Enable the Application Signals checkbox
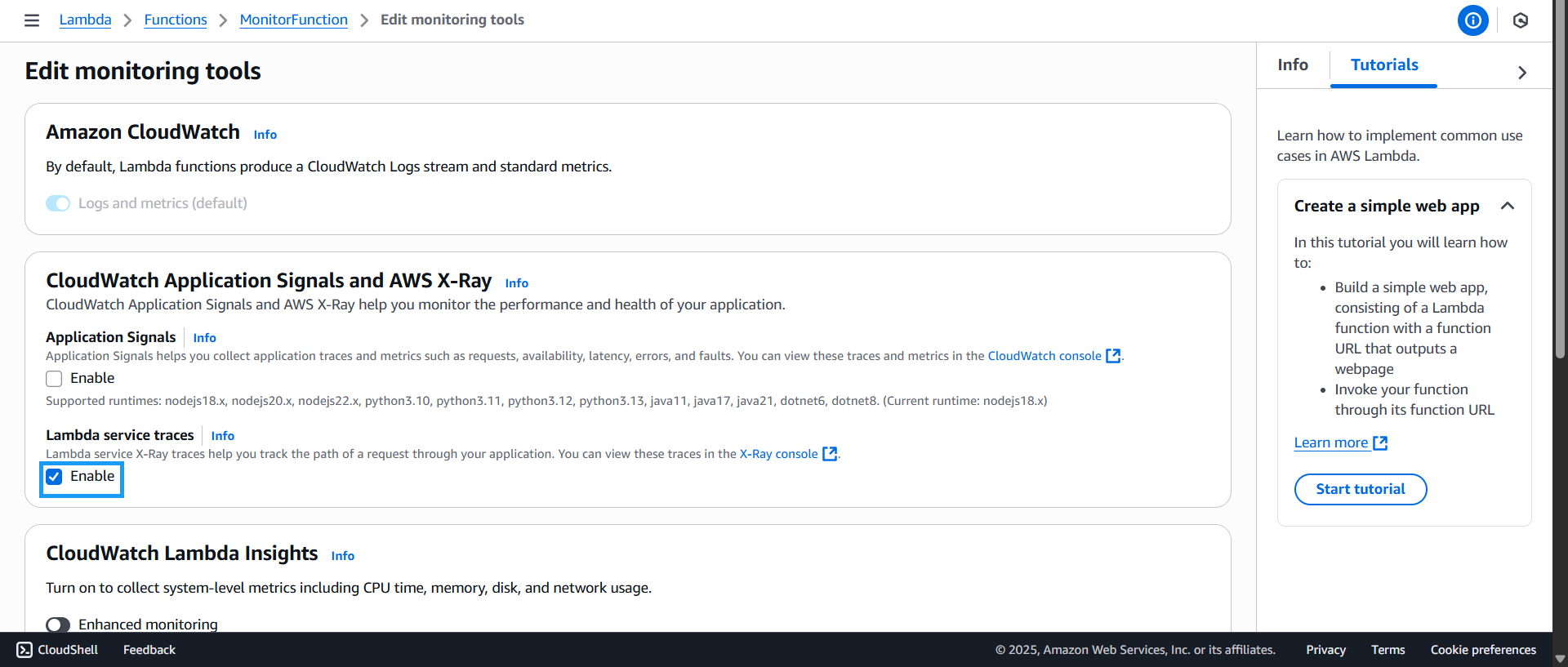This screenshot has width=1568, height=667. pos(54,379)
